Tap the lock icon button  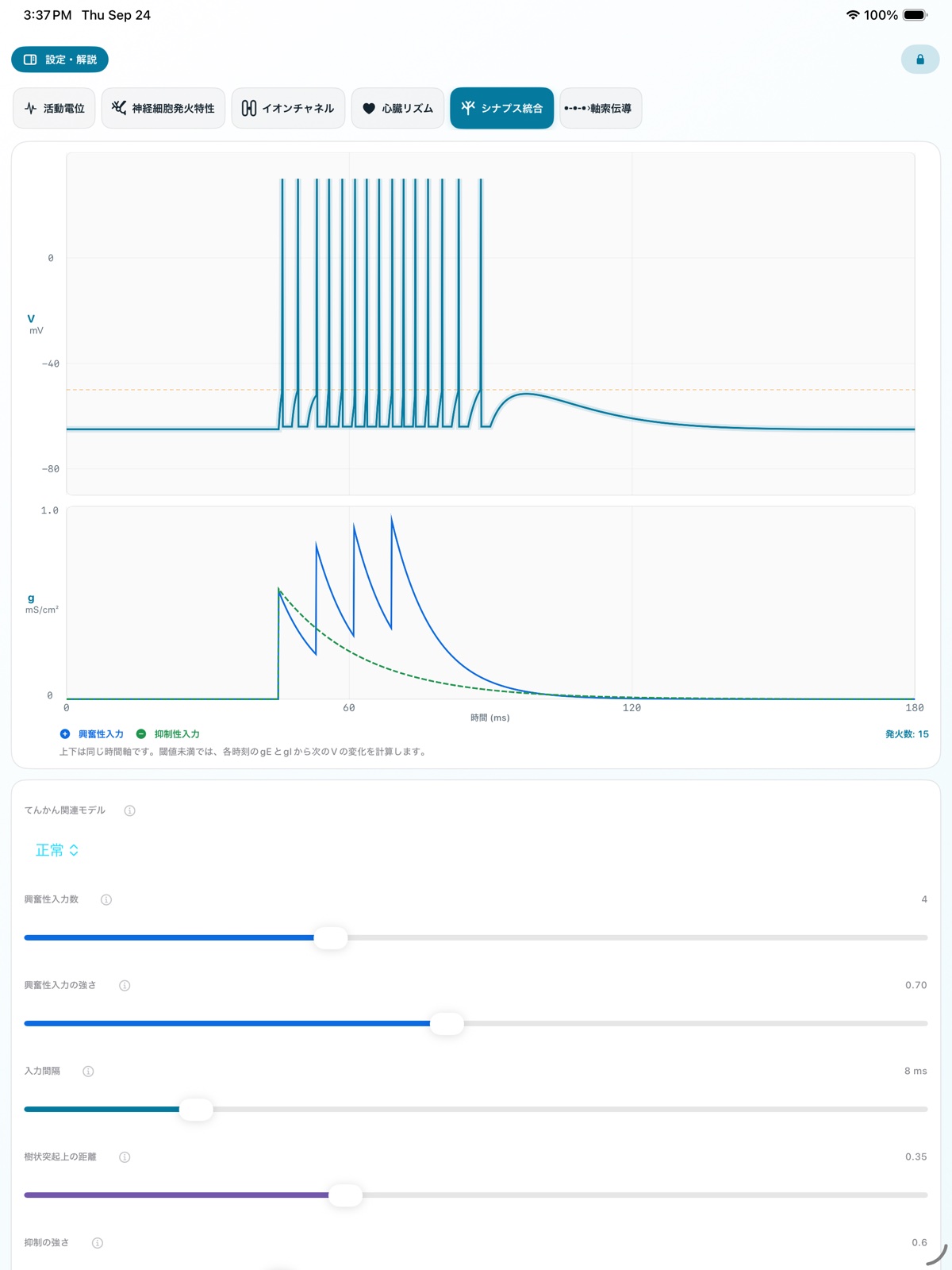coord(920,60)
